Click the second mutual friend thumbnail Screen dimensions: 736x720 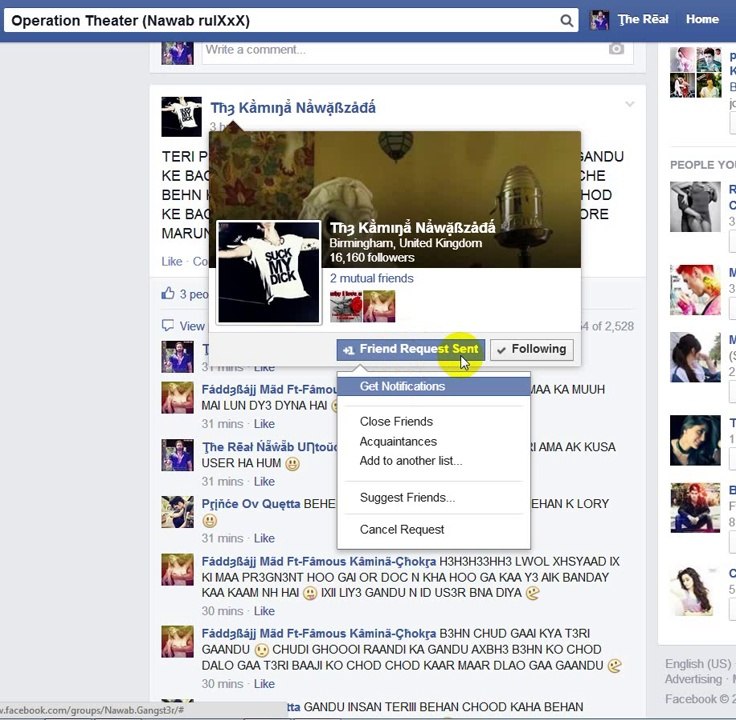coord(379,306)
